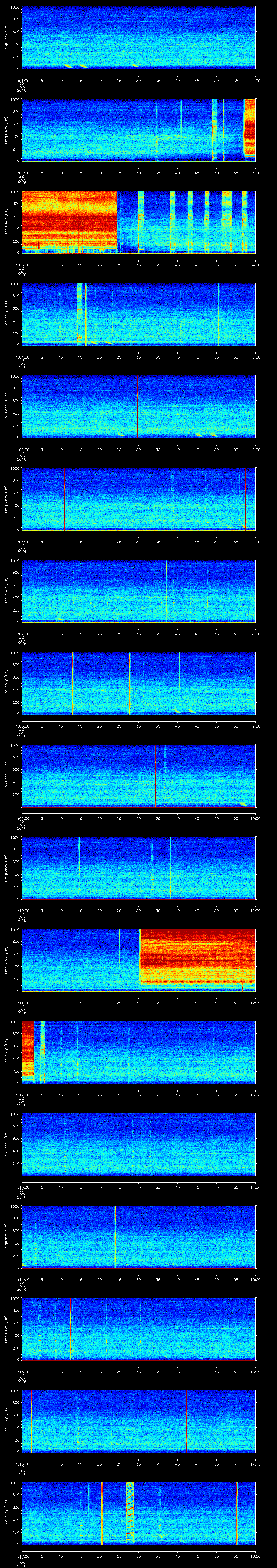Click the red vertical line near 42 seconds in the 1:16:00 spectrogram
277x1568 pixels.
[186, 1421]
